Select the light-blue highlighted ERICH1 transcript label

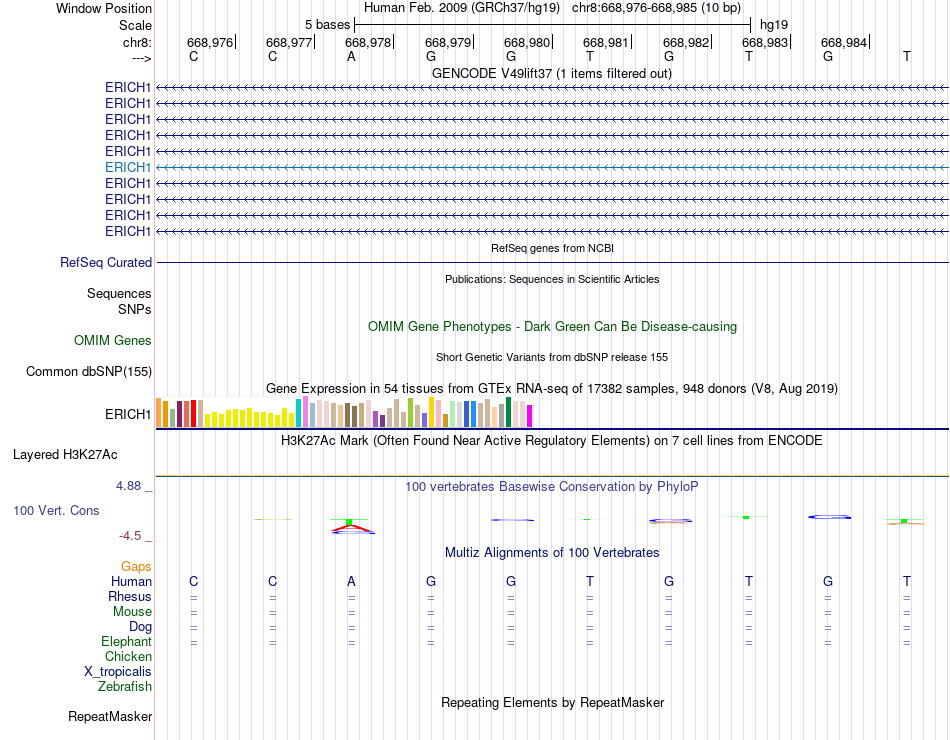[128, 167]
